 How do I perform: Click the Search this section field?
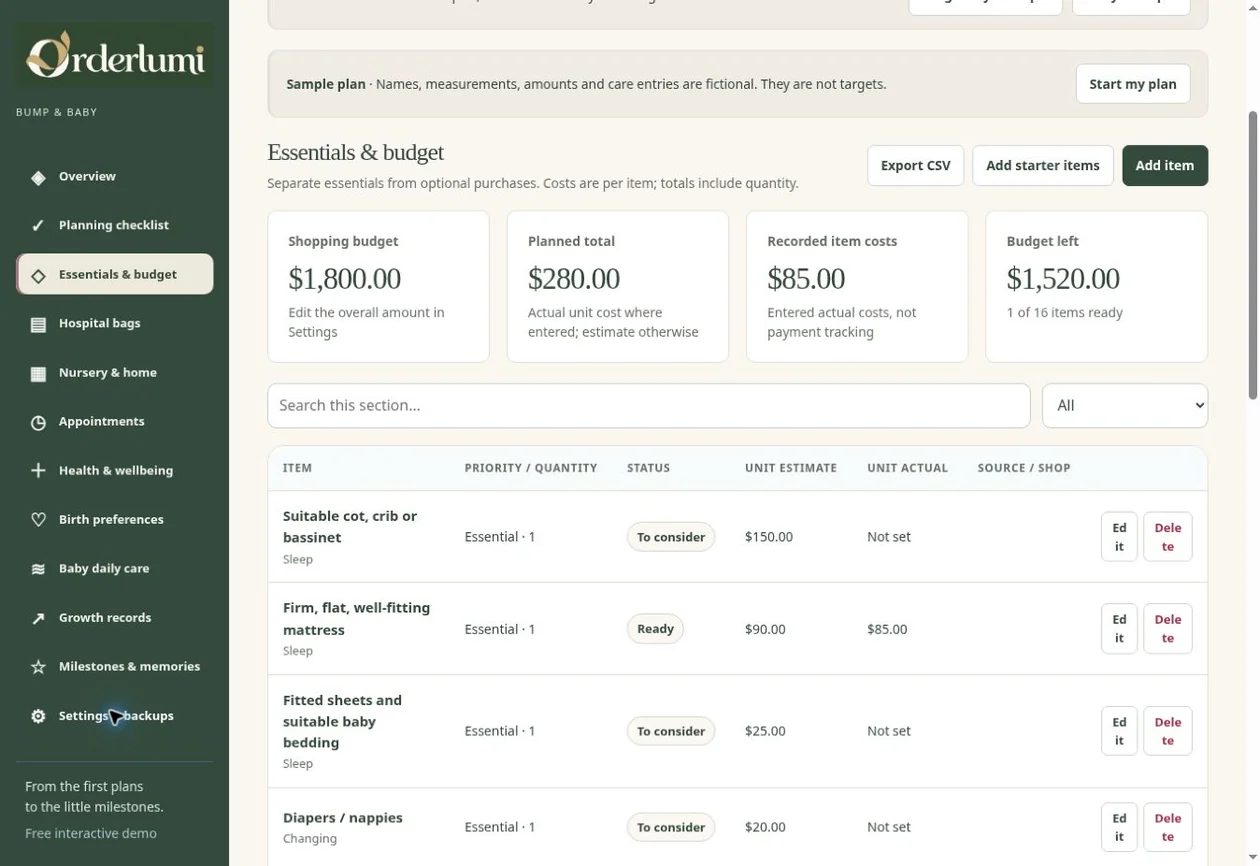pyautogui.click(x=649, y=406)
